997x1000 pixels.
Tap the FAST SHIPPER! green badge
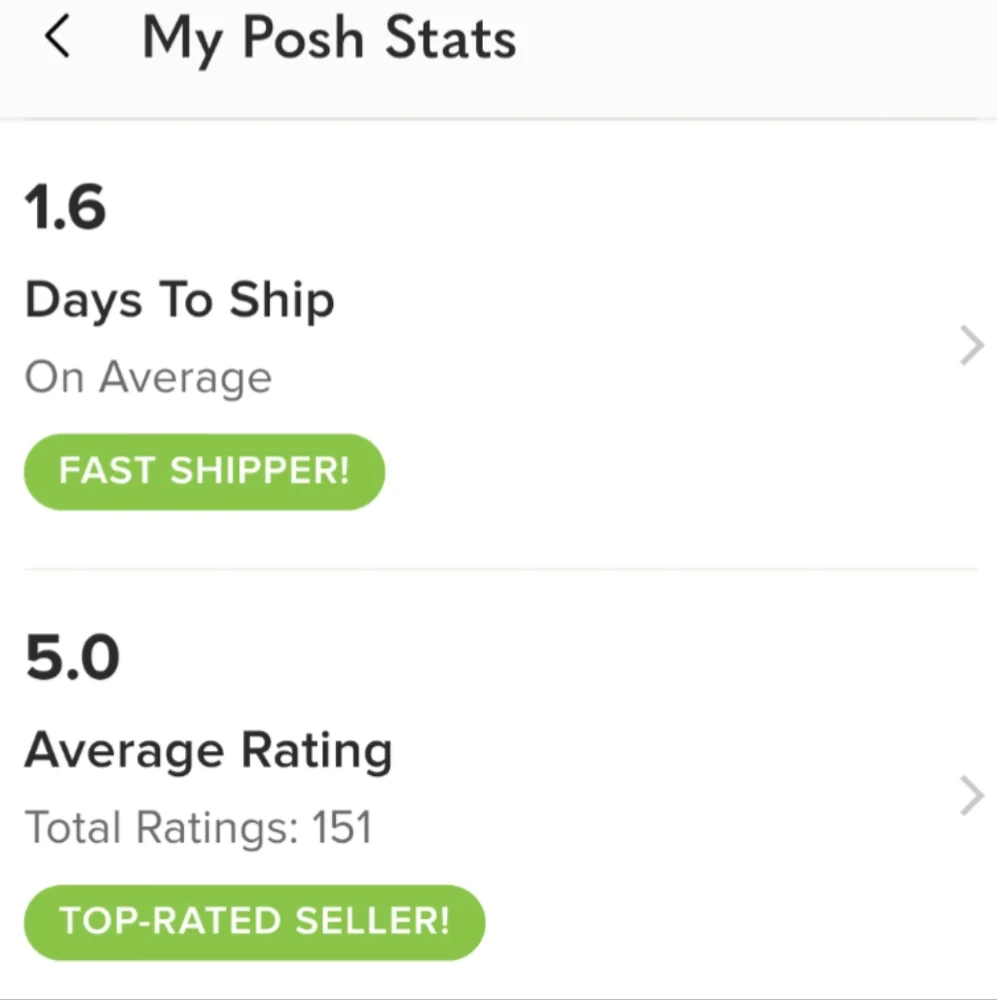pyautogui.click(x=204, y=471)
